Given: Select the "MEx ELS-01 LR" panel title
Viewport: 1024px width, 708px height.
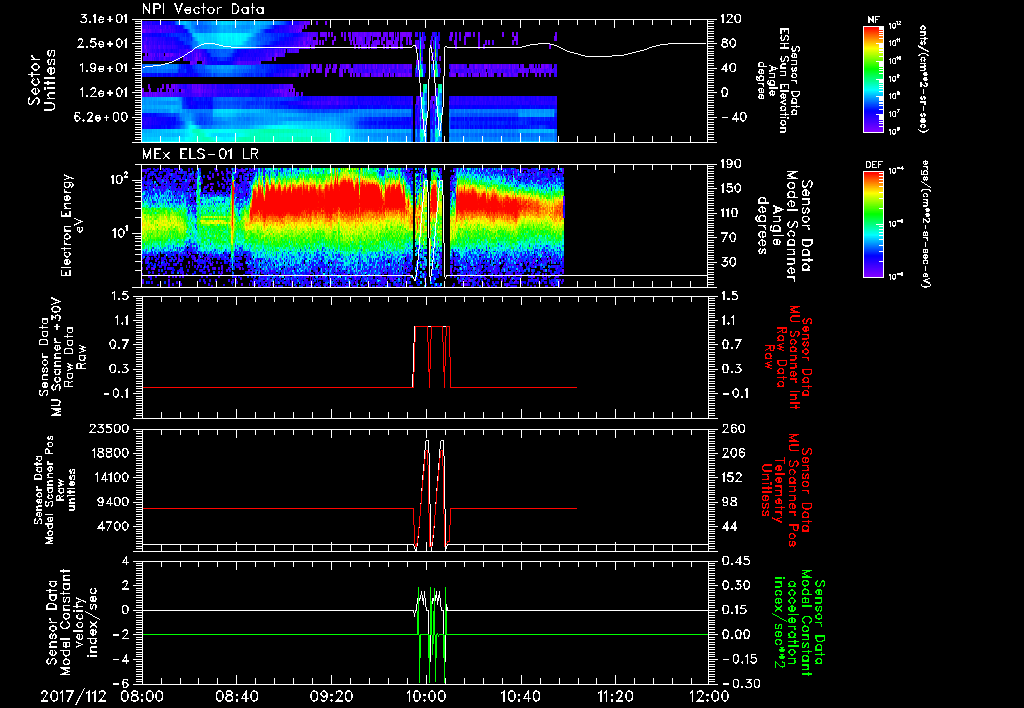Looking at the screenshot, I should coord(198,154).
